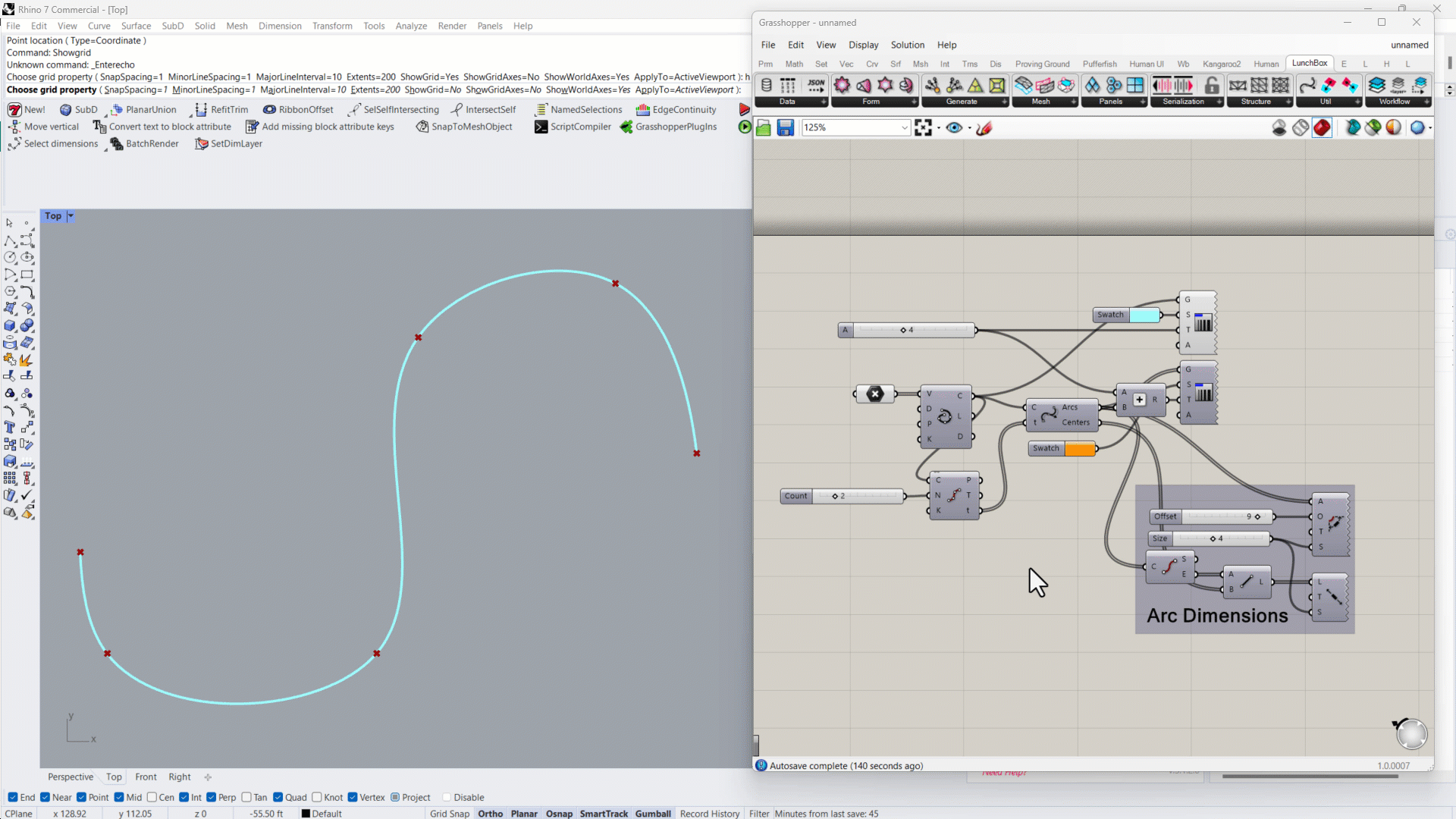Click the ScriptCompiler toolbar icon

click(x=541, y=127)
